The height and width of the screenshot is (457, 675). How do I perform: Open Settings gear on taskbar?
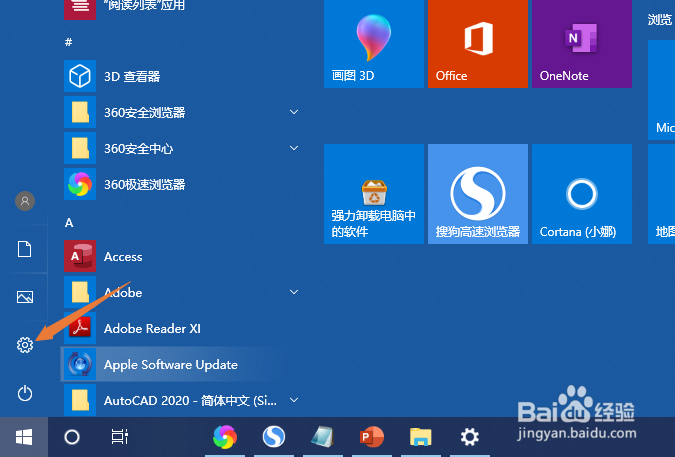(470, 437)
